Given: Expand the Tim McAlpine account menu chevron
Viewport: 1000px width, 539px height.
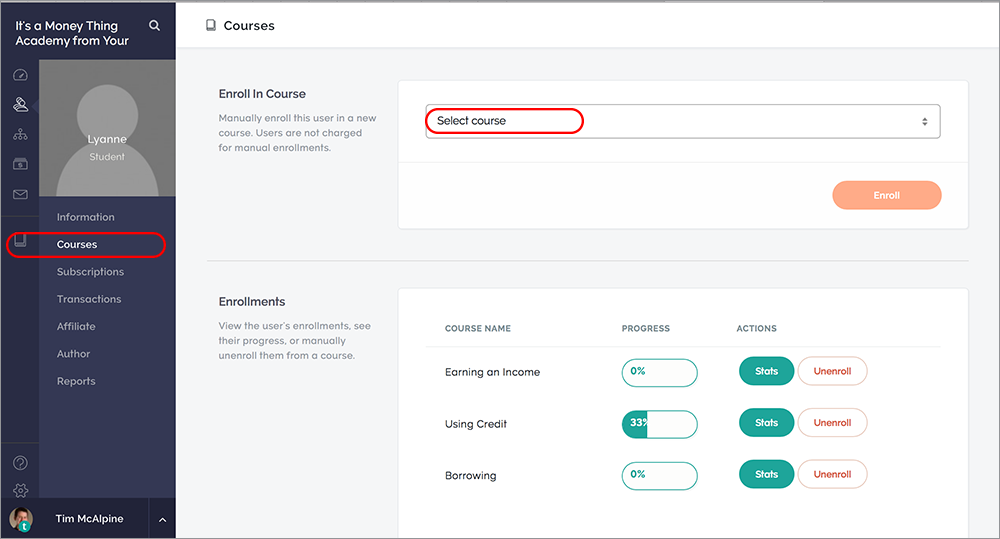Looking at the screenshot, I should tap(162, 519).
